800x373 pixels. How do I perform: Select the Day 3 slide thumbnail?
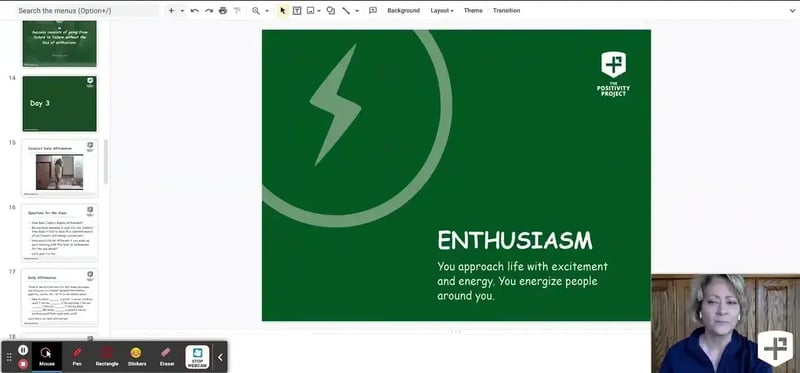click(59, 104)
